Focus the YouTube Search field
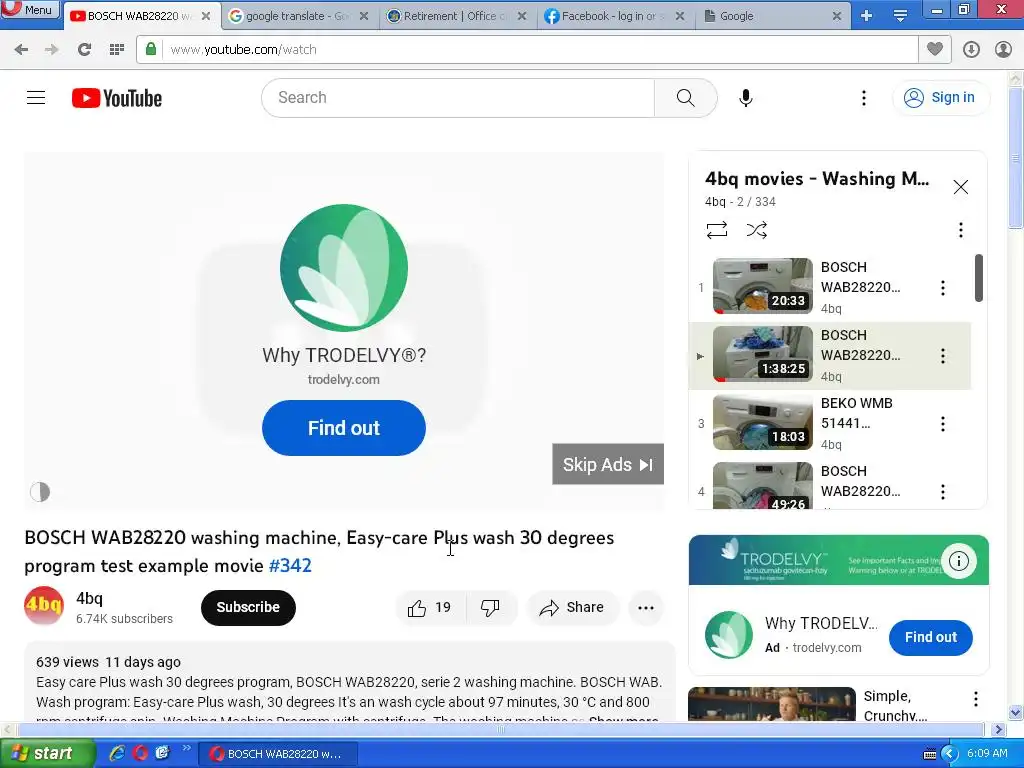 click(x=458, y=98)
